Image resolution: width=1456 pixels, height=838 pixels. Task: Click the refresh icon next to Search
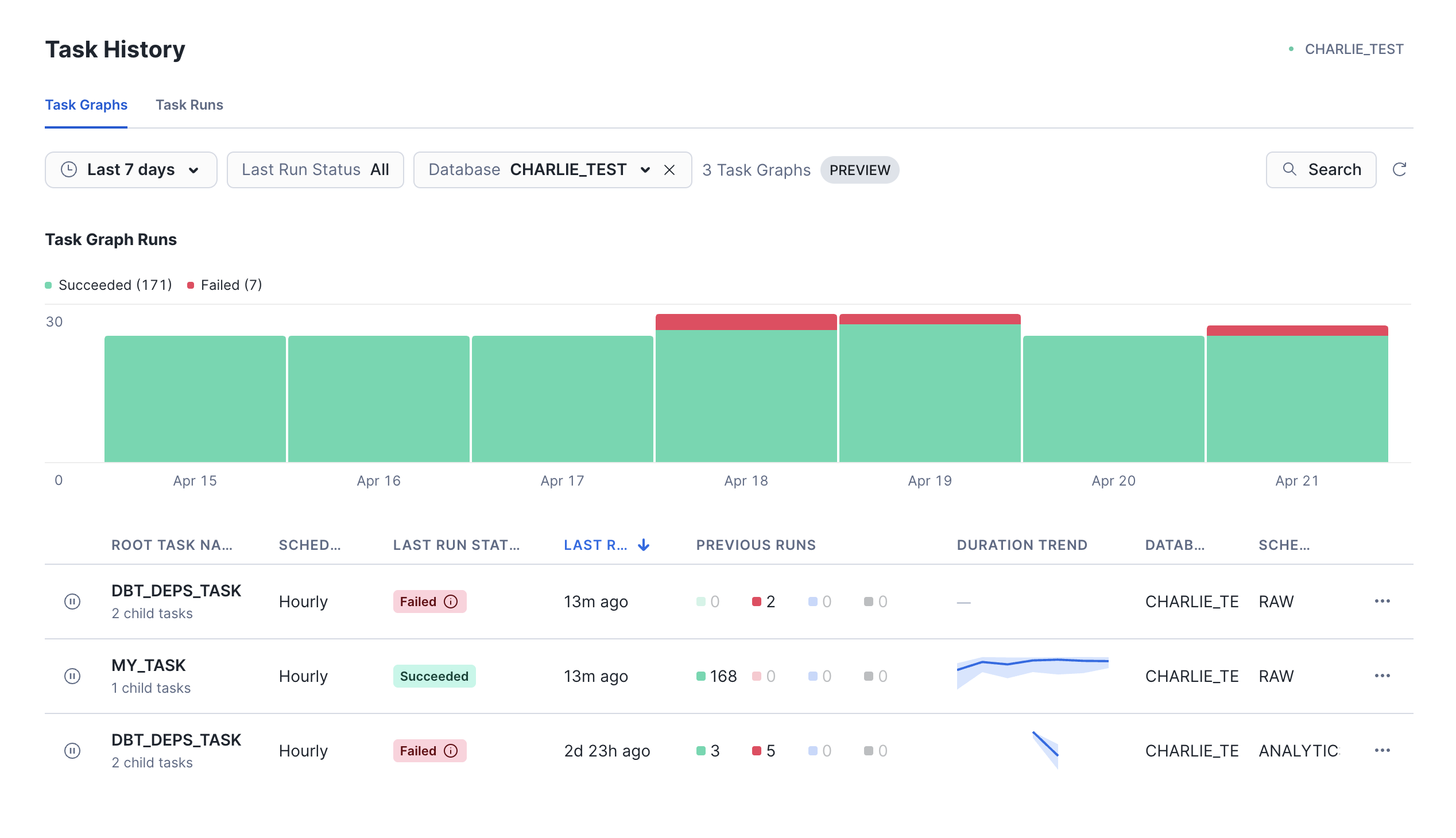tap(1399, 169)
